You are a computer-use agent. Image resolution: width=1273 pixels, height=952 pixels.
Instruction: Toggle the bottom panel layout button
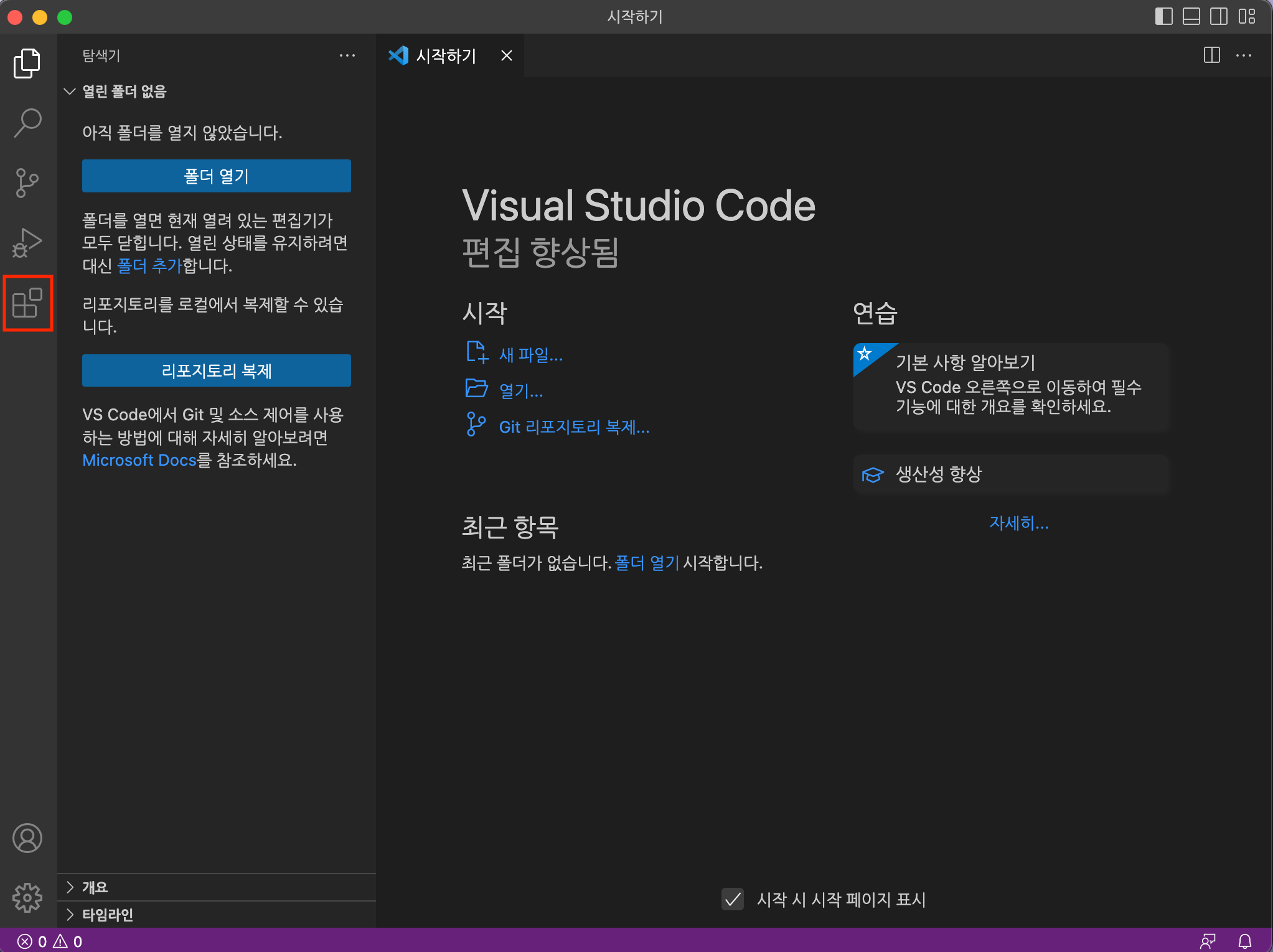point(1191,17)
